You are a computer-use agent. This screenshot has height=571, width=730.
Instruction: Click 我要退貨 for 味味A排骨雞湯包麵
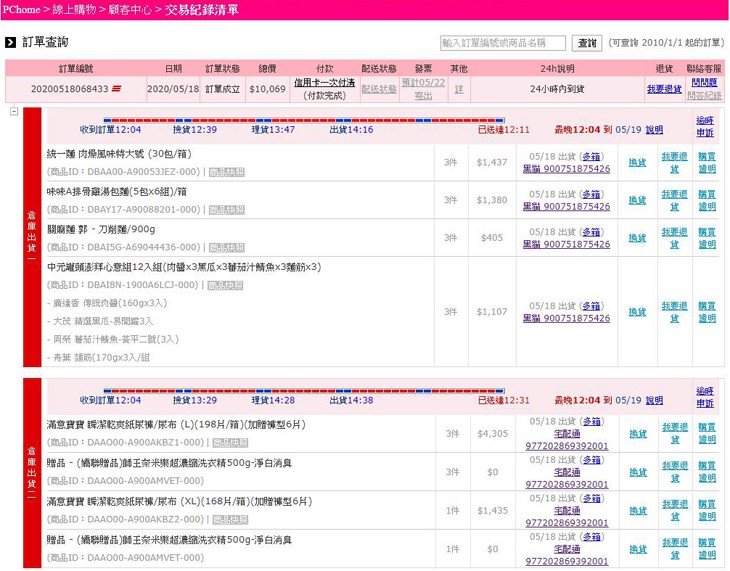[675, 200]
